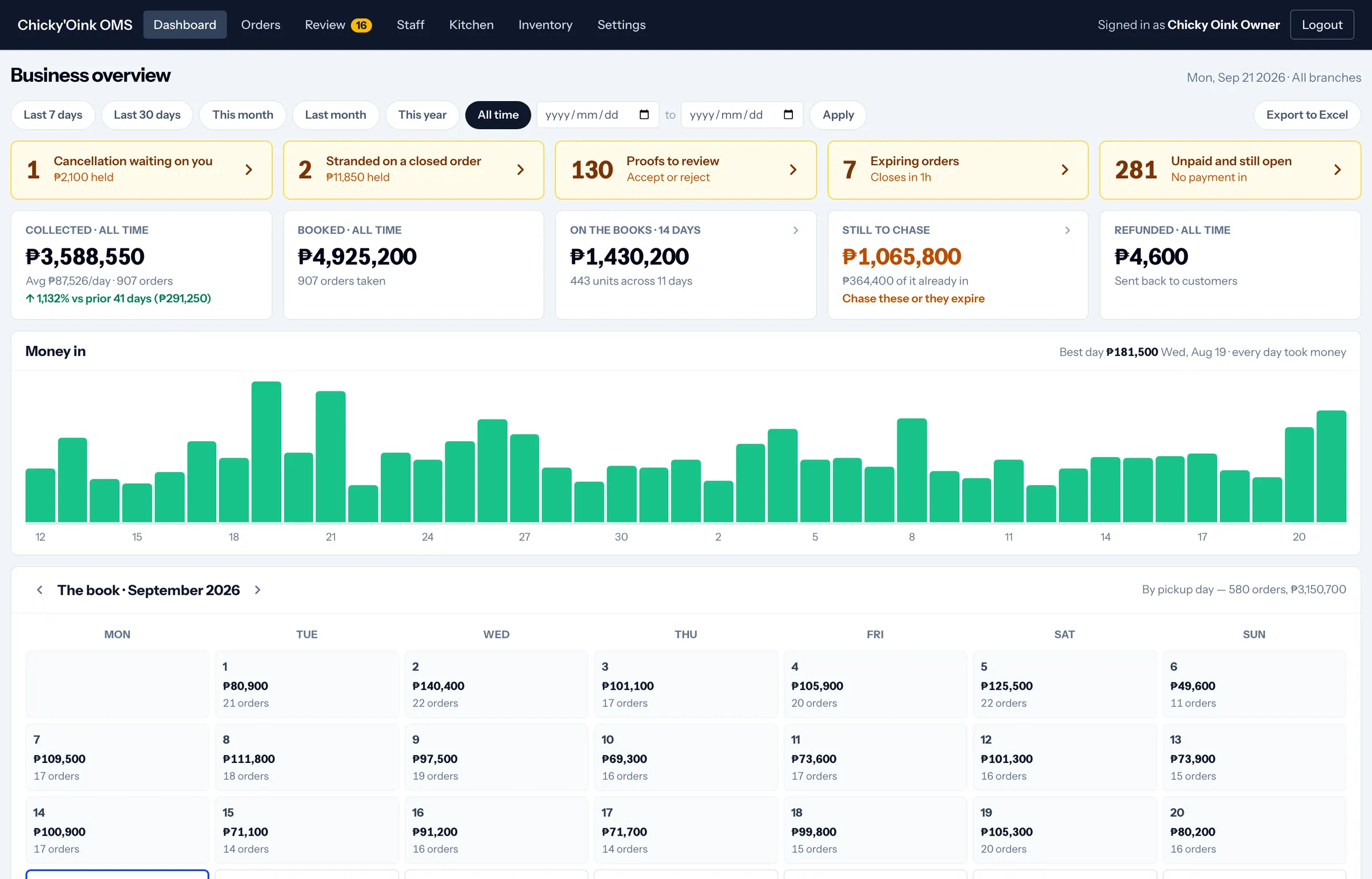Screen dimensions: 1372x879
Task: Open the Staff tab
Action: [x=410, y=25]
